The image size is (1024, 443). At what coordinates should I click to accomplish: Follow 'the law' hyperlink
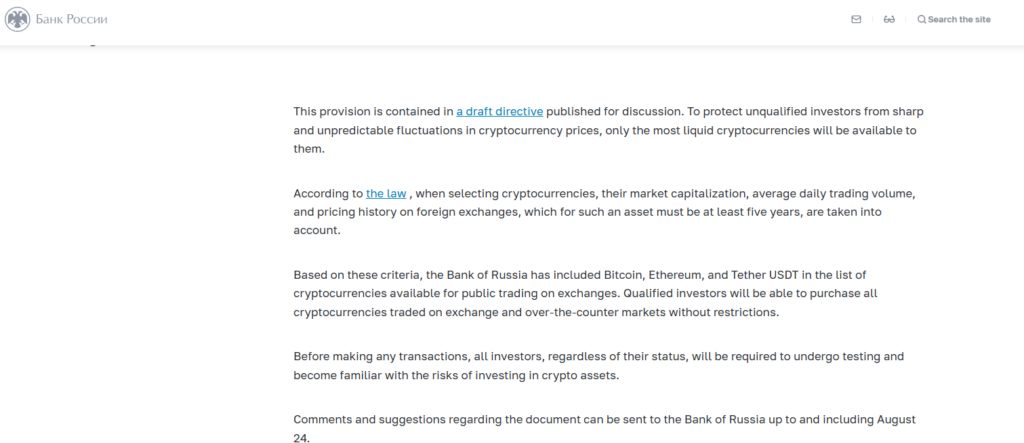(386, 194)
